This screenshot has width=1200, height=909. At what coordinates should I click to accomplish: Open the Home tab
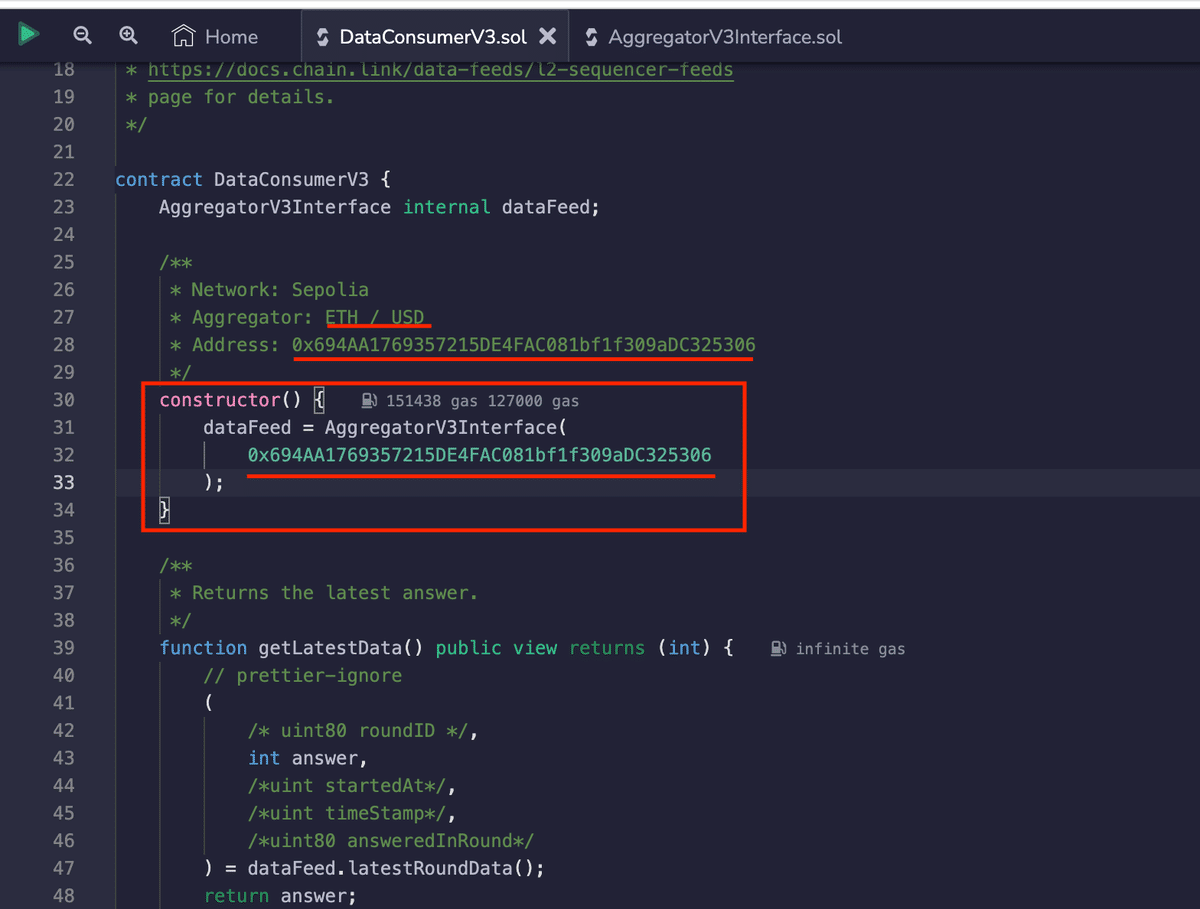coord(215,37)
